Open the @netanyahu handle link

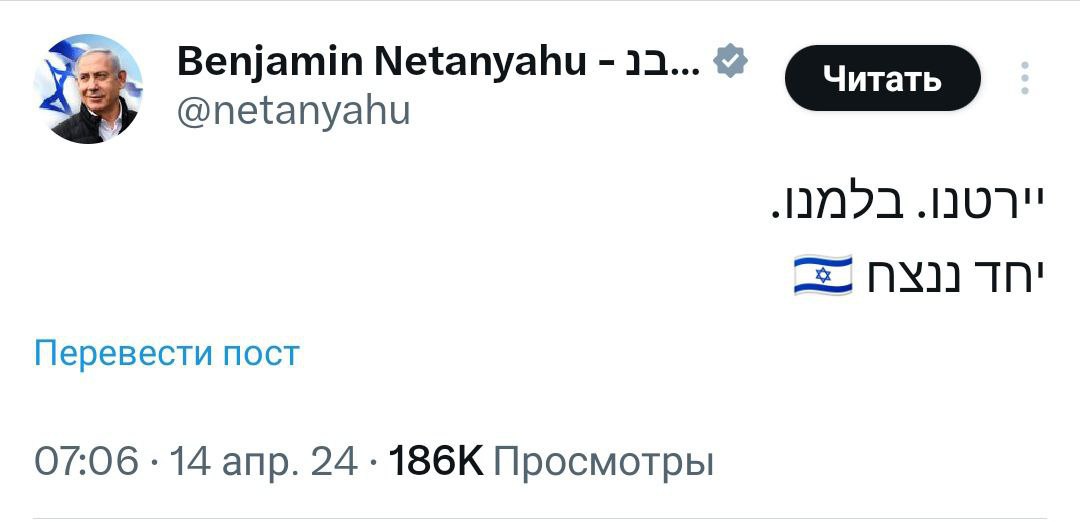tap(293, 110)
